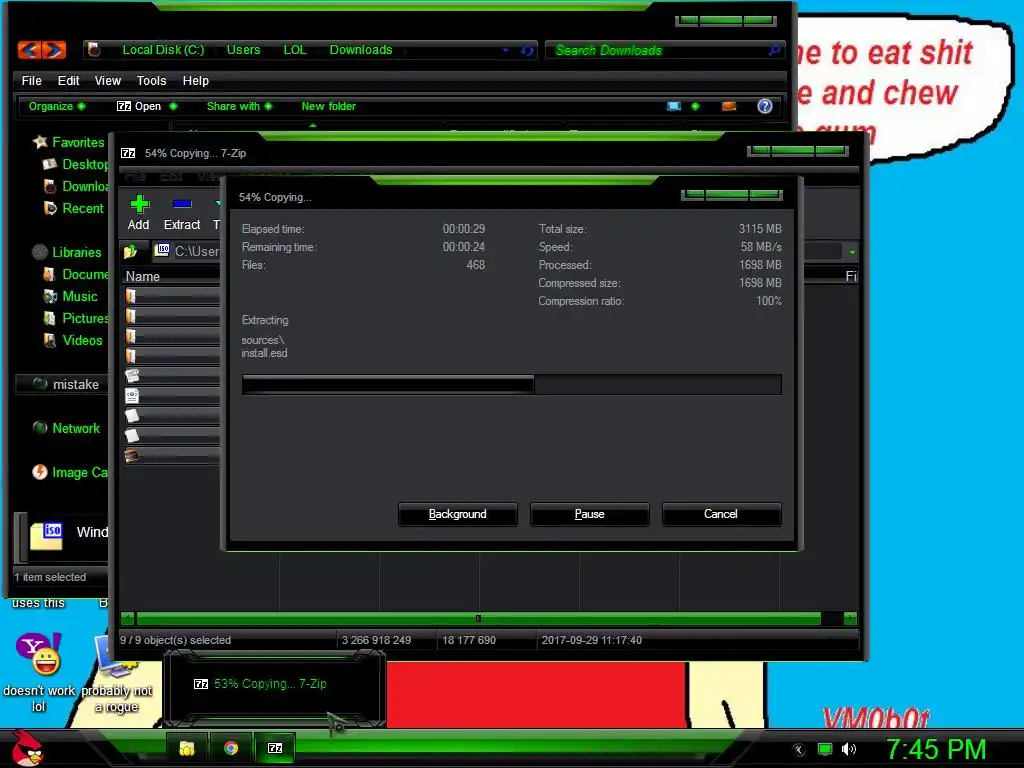Select Libraries in navigation pane
1024x768 pixels.
pyautogui.click(x=67, y=252)
